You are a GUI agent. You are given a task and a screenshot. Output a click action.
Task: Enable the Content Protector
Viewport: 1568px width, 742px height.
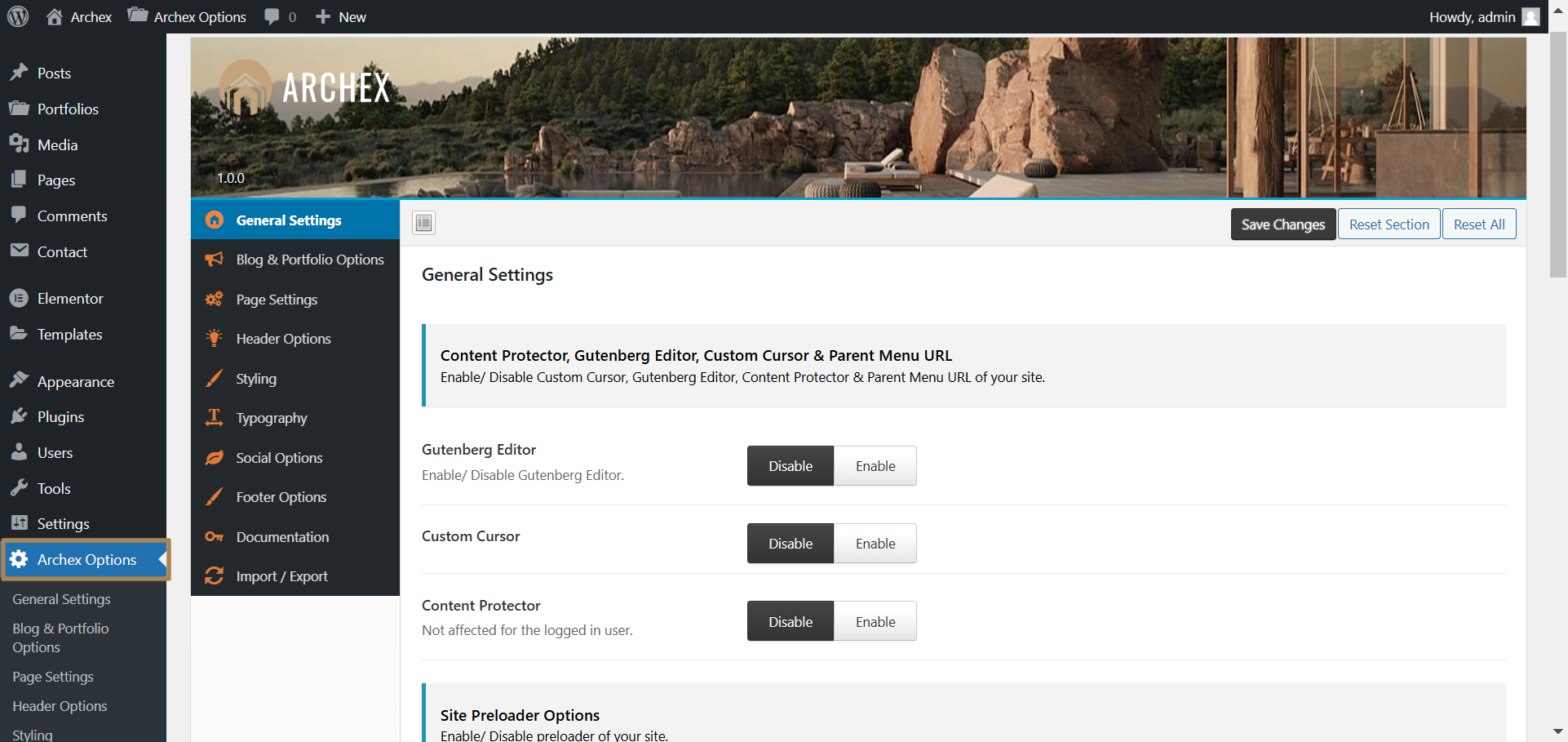[875, 621]
